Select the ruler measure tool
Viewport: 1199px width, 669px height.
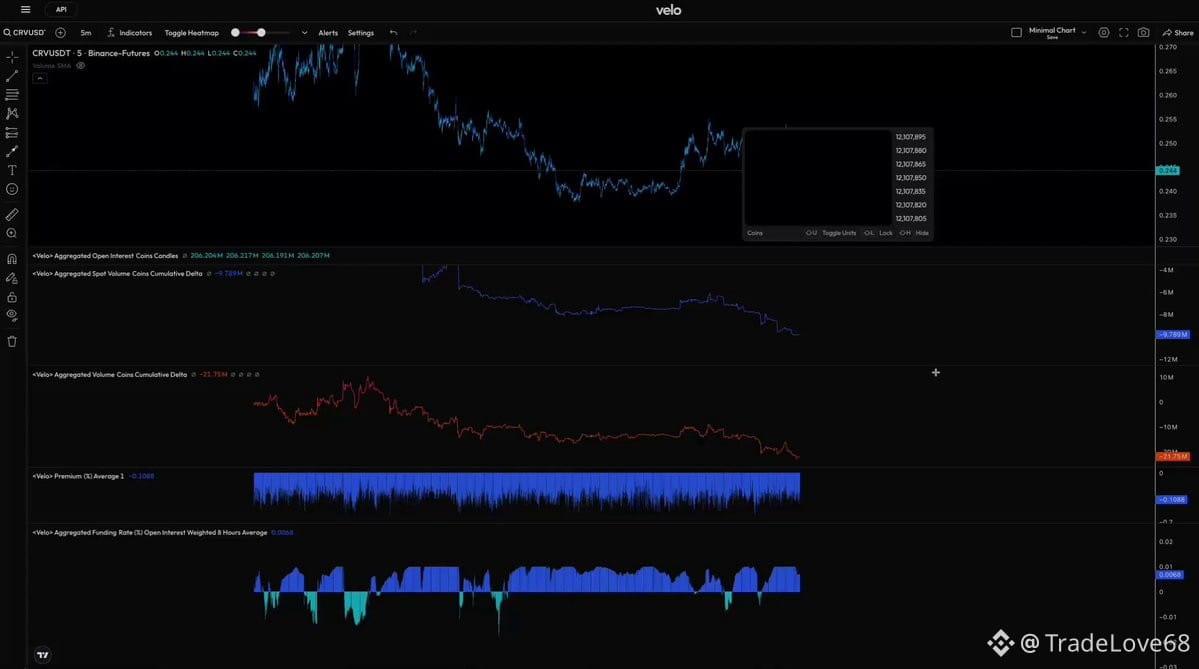[x=12, y=215]
